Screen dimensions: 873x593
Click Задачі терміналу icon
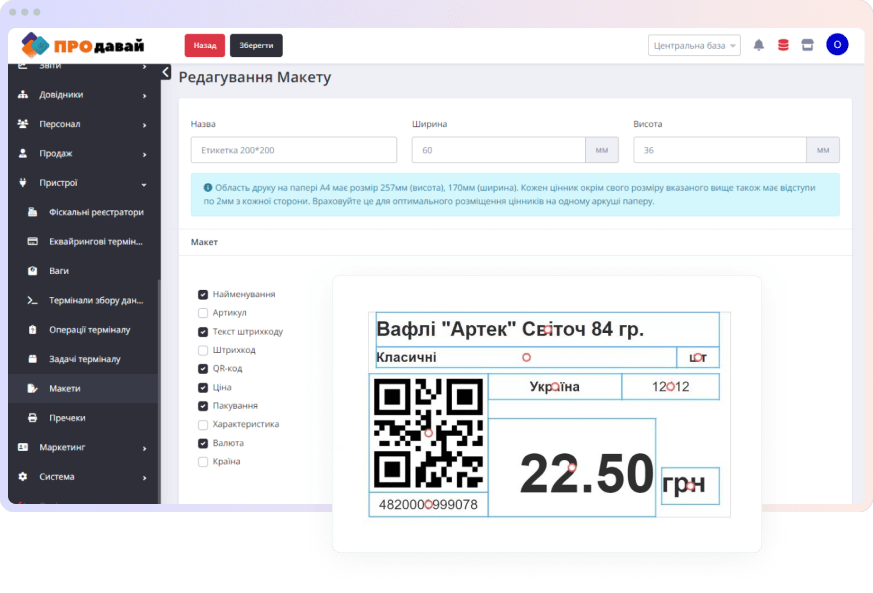[x=33, y=359]
